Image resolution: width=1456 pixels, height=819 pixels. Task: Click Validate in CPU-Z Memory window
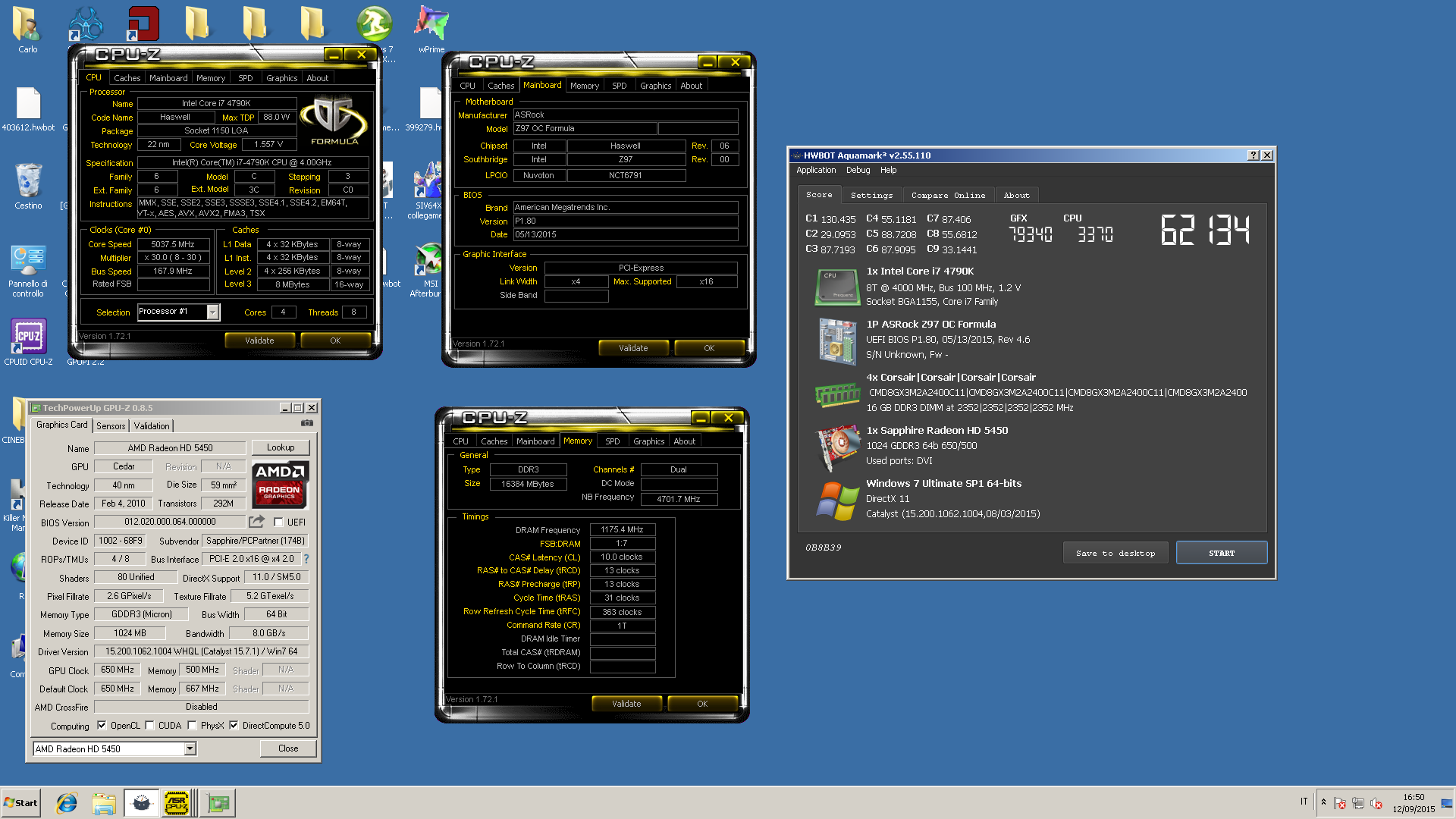626,704
